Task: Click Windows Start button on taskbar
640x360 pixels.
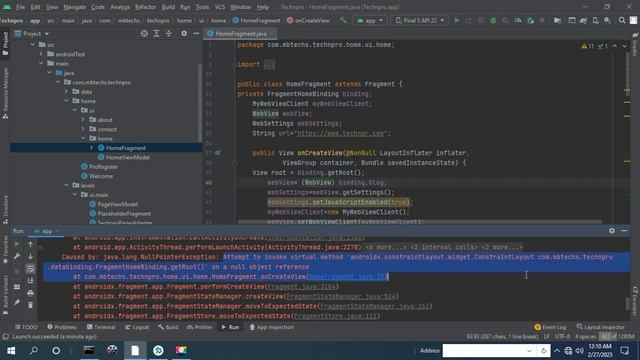Action: (x=11, y=351)
